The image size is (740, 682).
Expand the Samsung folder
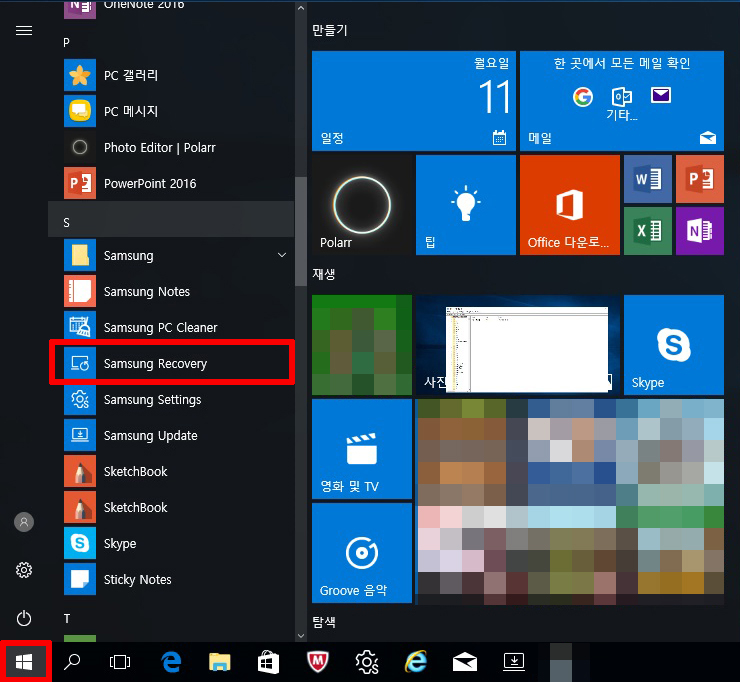pyautogui.click(x=171, y=255)
